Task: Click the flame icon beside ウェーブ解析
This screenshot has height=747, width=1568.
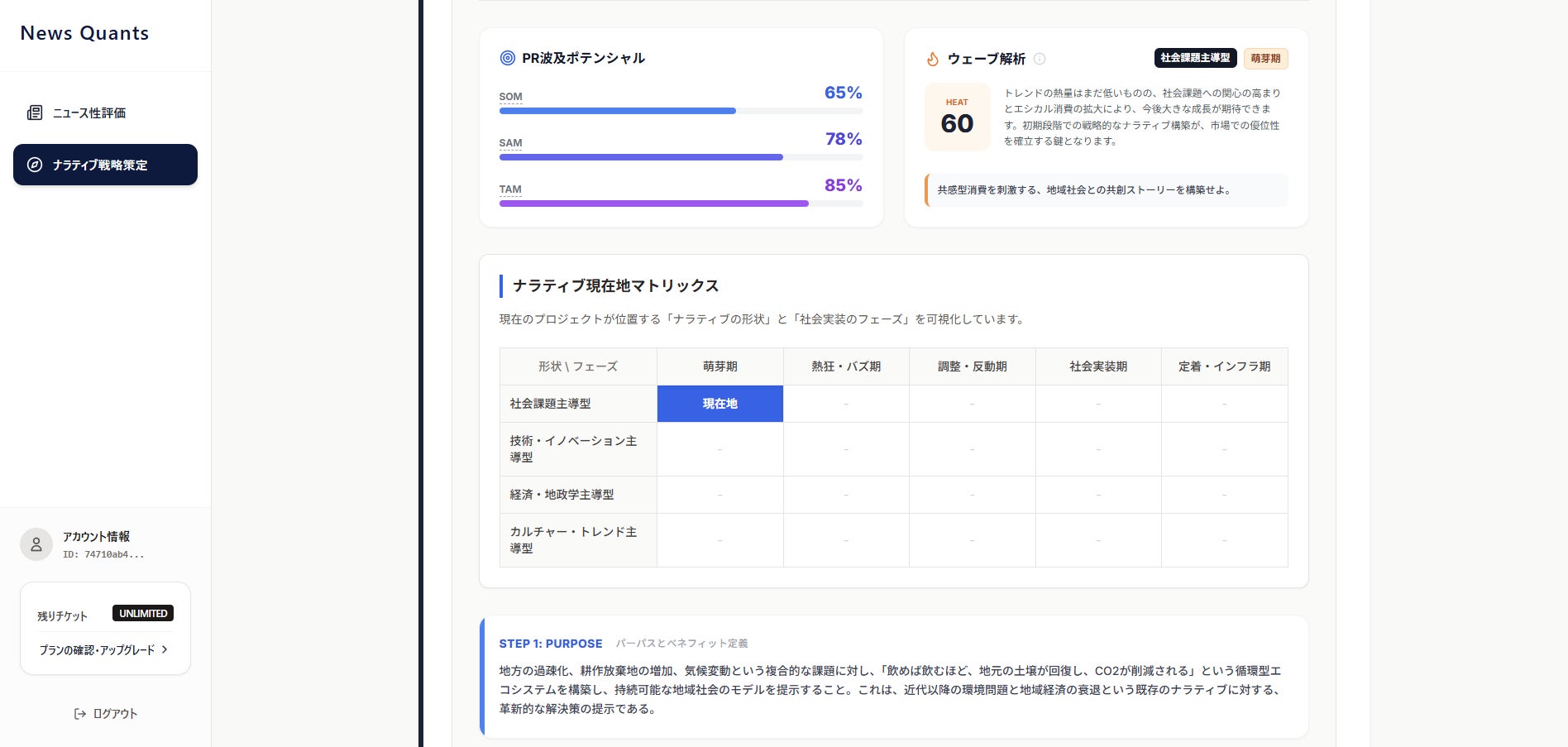Action: tap(933, 59)
